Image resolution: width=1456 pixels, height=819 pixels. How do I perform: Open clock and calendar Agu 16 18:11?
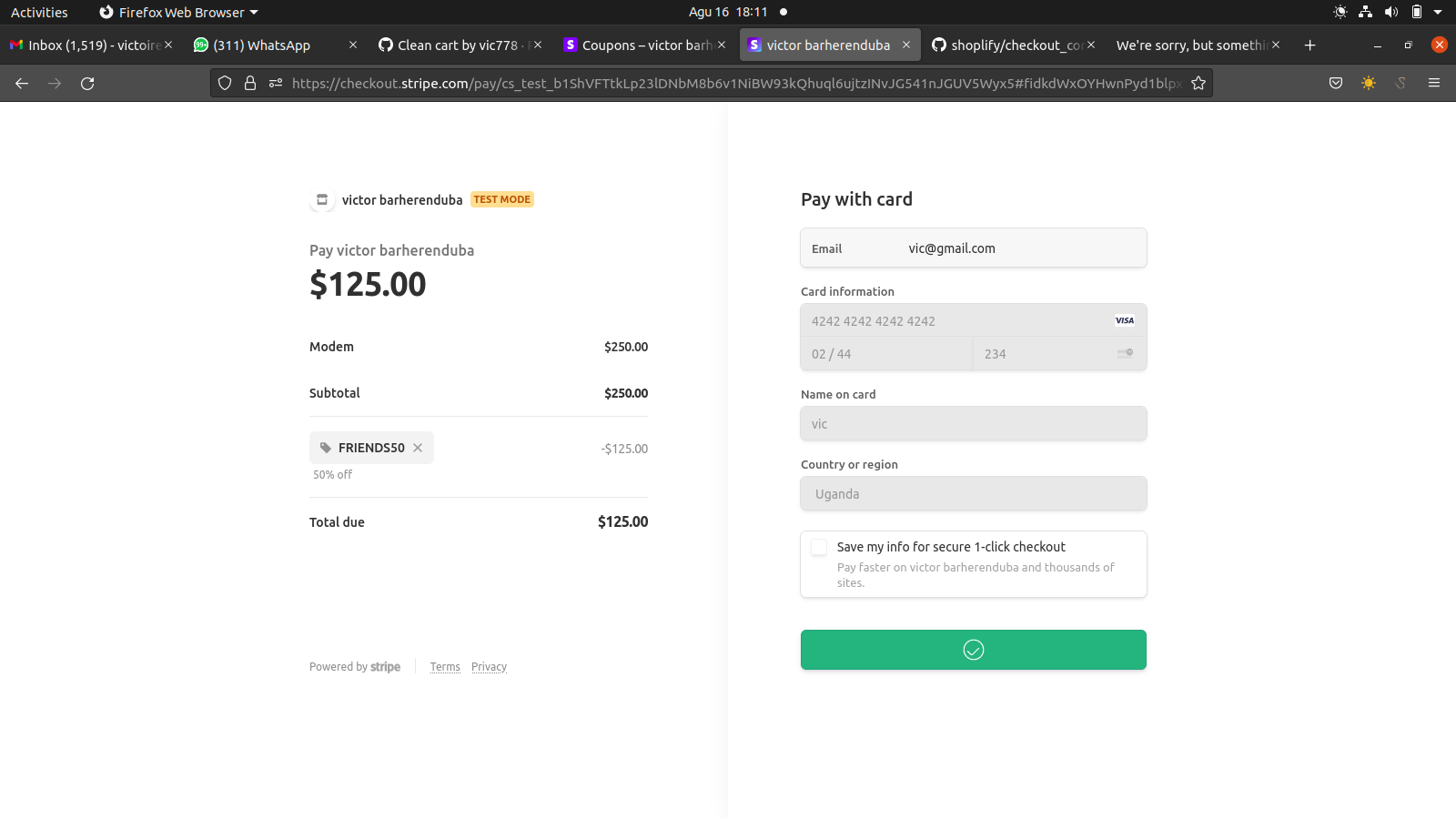[728, 12]
